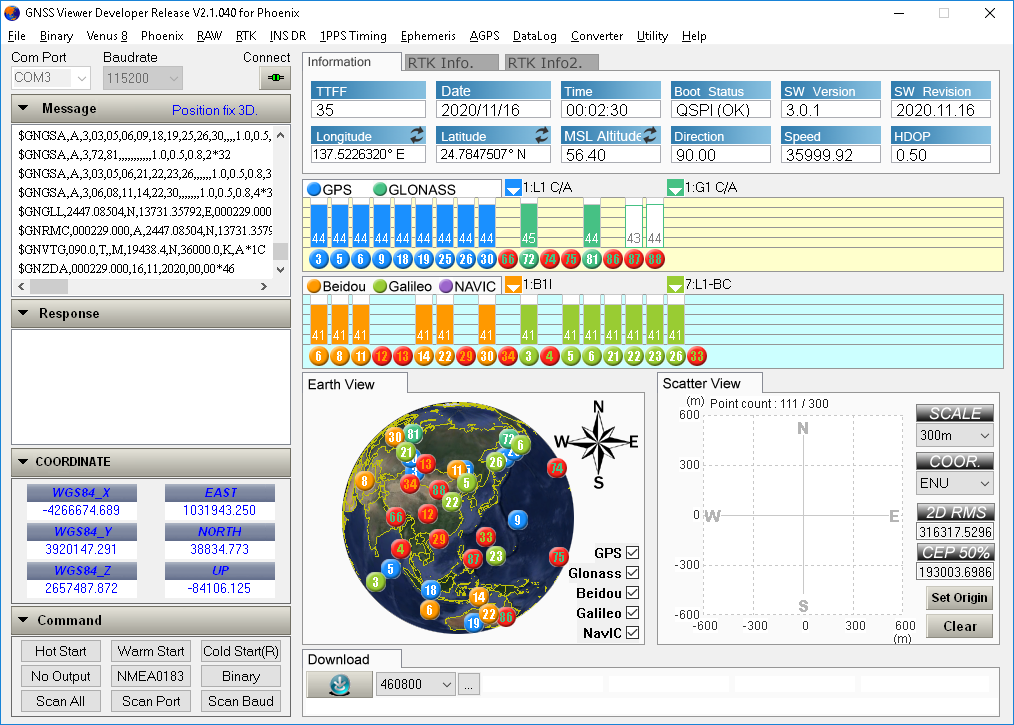Screen dimensions: 1014x725
Task: Open the 1:B1I signal dropdown
Action: (513, 285)
